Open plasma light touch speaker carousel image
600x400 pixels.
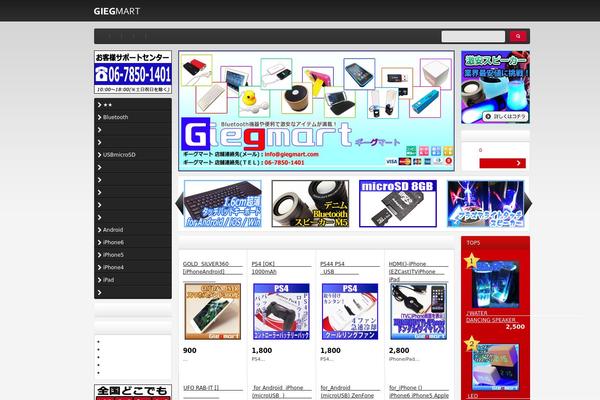[486, 204]
